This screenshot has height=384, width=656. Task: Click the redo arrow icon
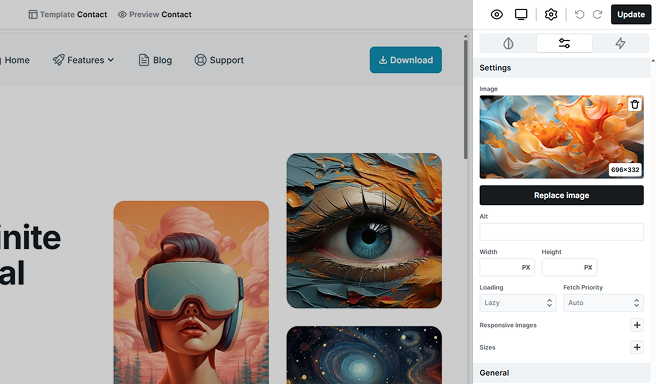pyautogui.click(x=597, y=15)
